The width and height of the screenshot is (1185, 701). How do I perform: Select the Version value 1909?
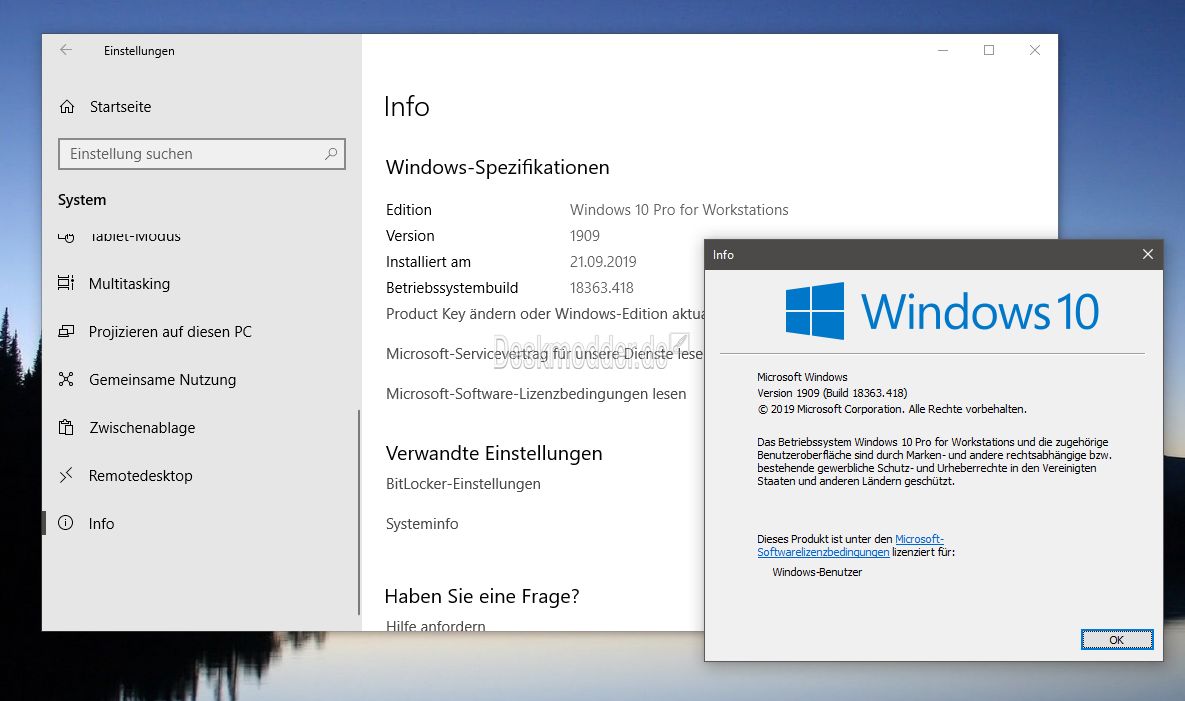[584, 236]
